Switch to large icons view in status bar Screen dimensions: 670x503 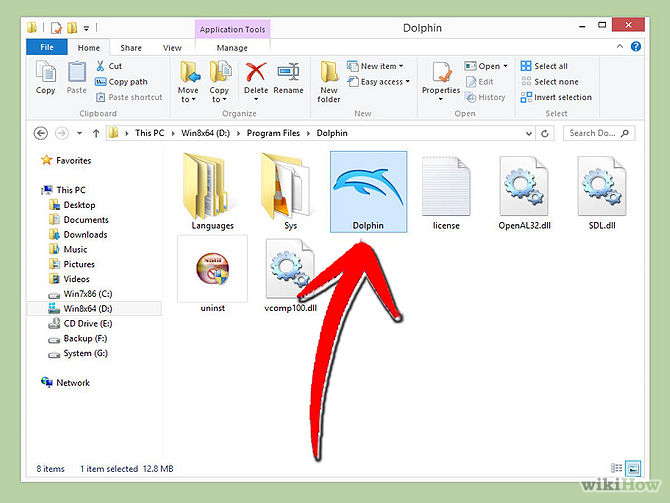[x=633, y=468]
